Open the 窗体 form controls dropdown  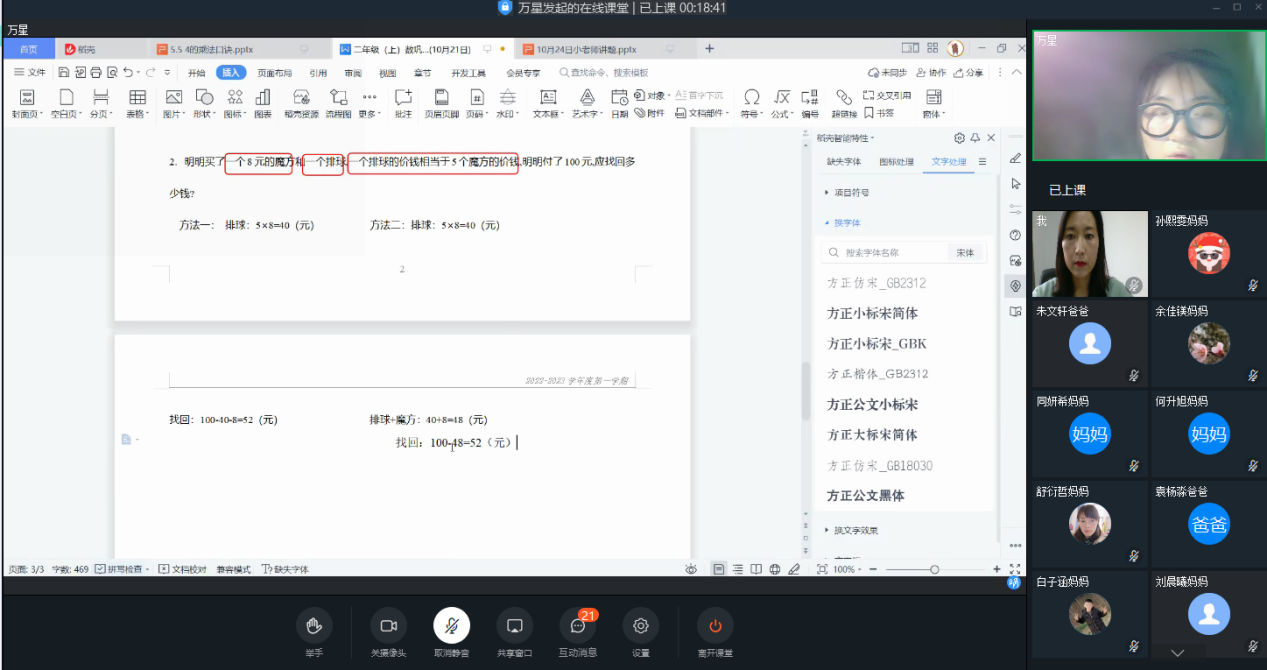tap(933, 103)
